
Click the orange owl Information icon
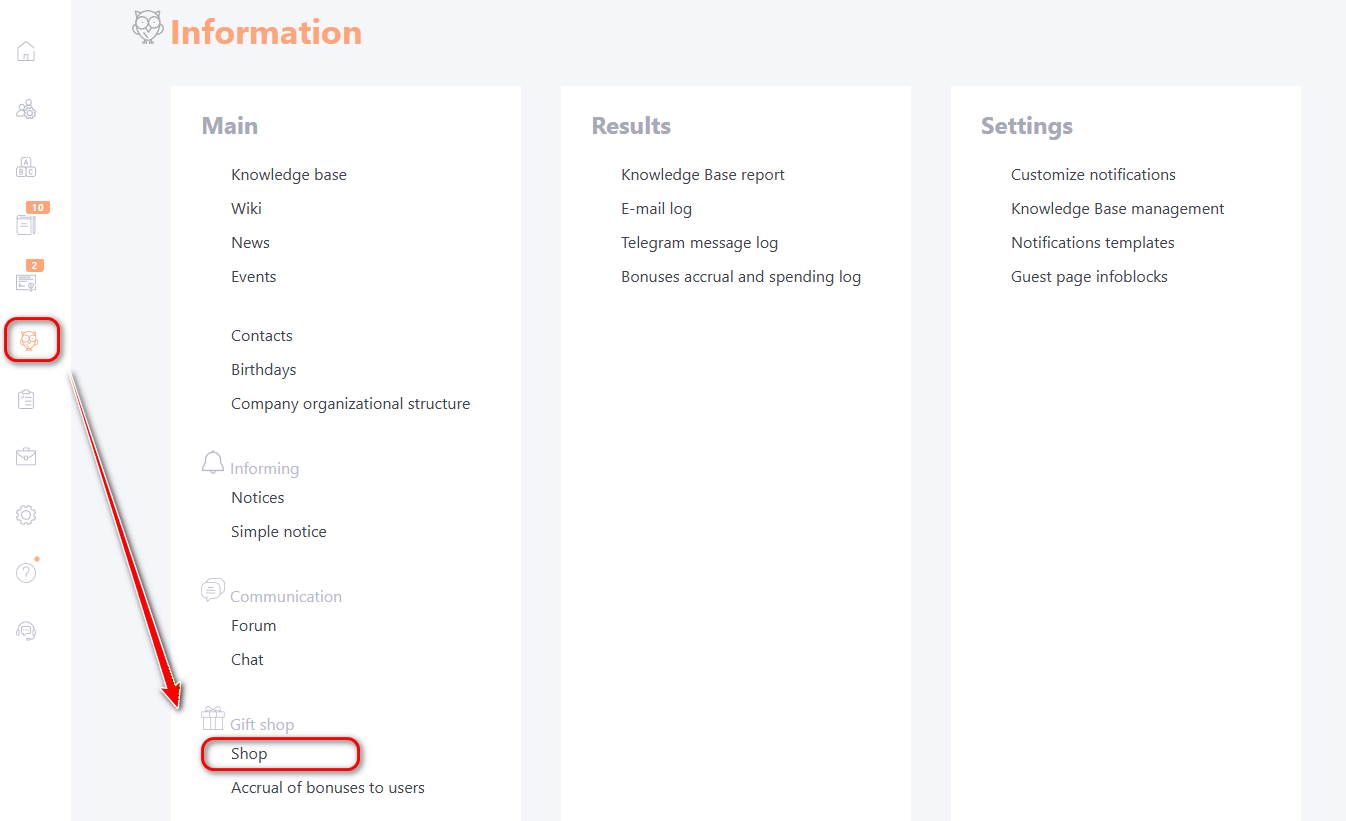pos(29,341)
